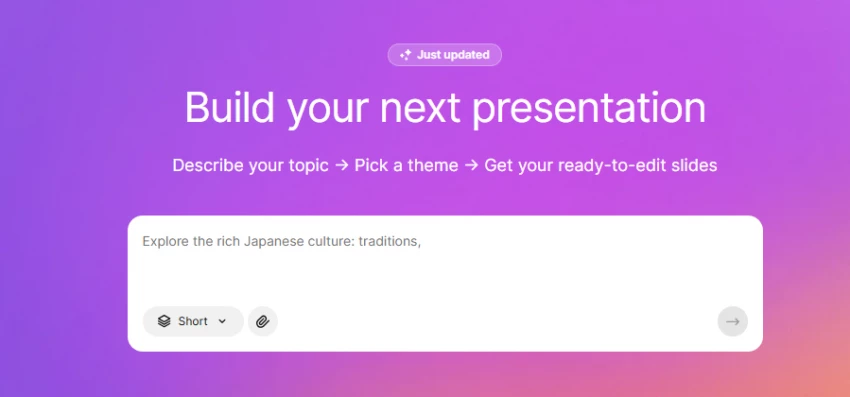Submit the prompt with the arrow button
Viewport: 850px width, 397px height.
tap(732, 322)
